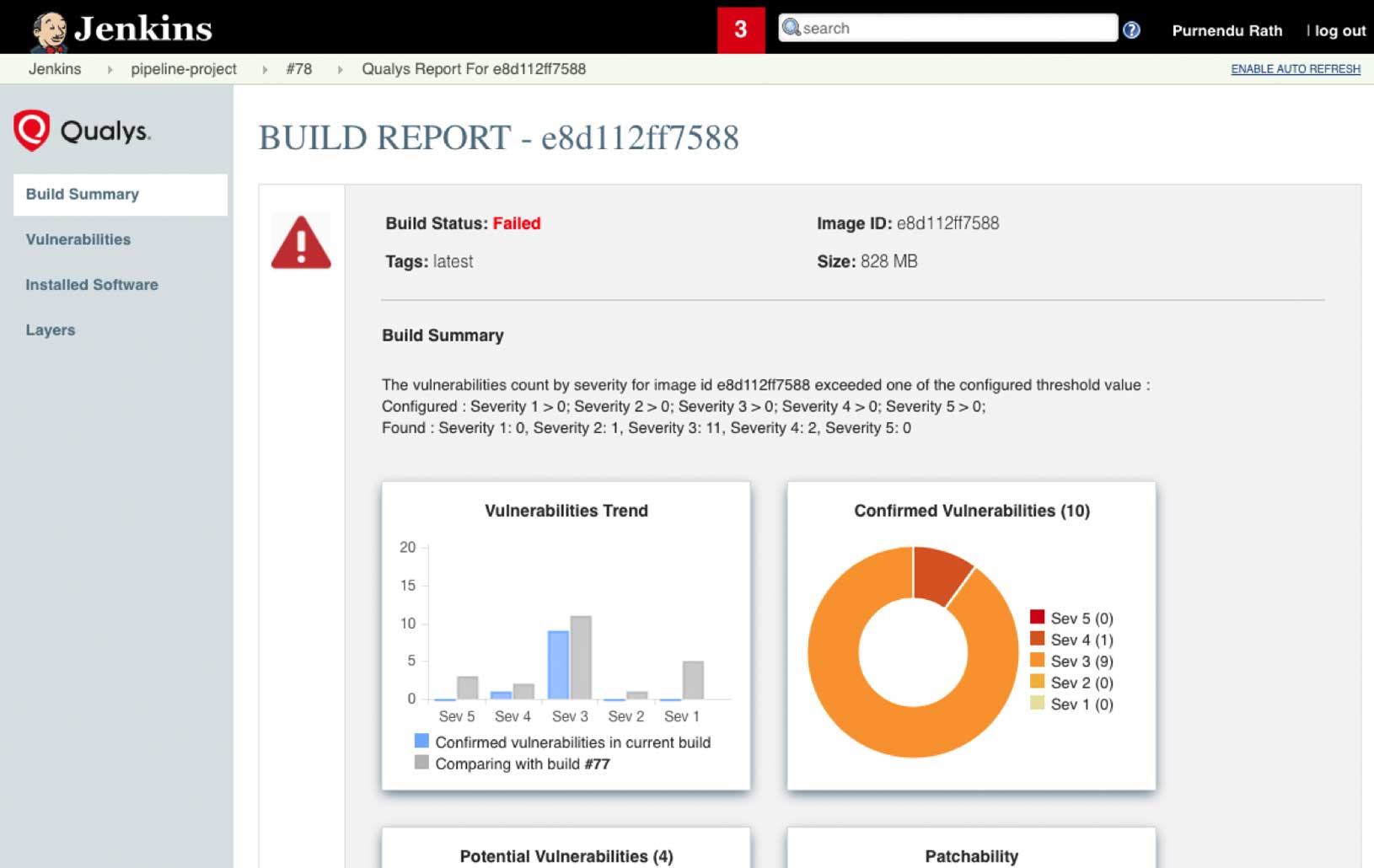The width and height of the screenshot is (1374, 868).
Task: Open Purnendu Rath user profile
Action: (x=1226, y=30)
